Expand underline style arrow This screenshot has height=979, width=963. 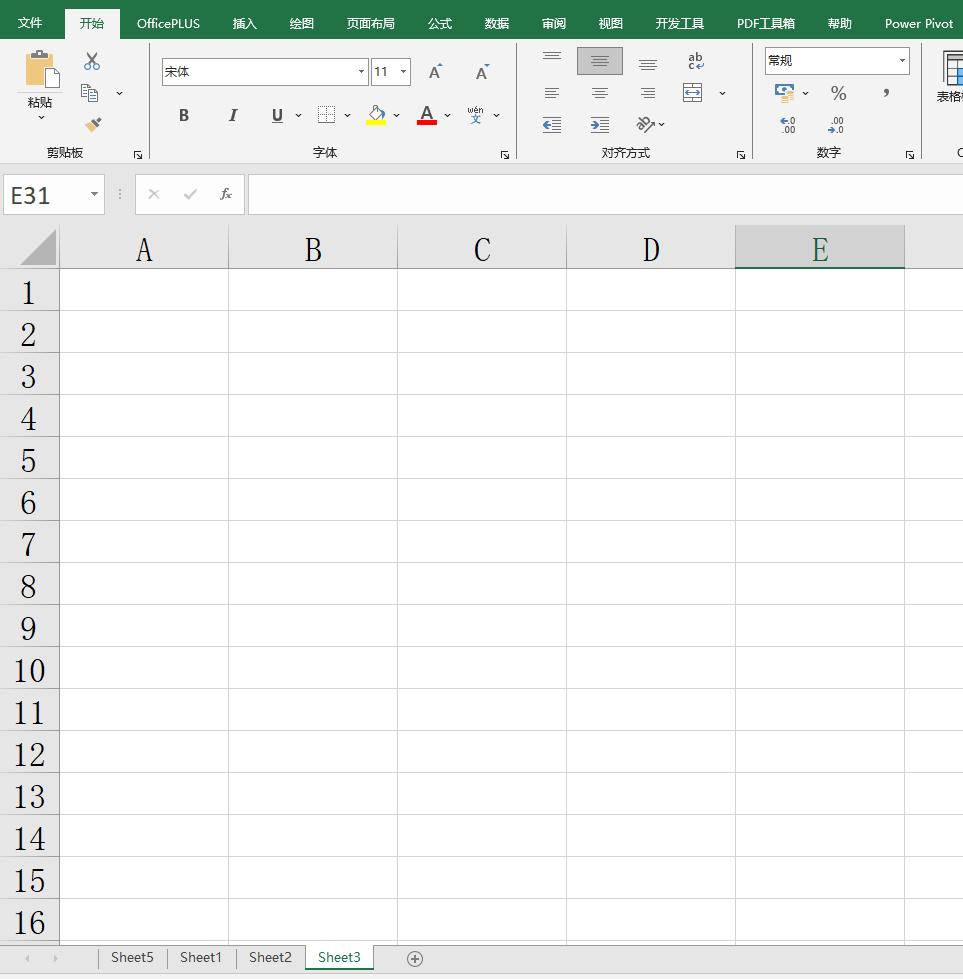click(299, 116)
